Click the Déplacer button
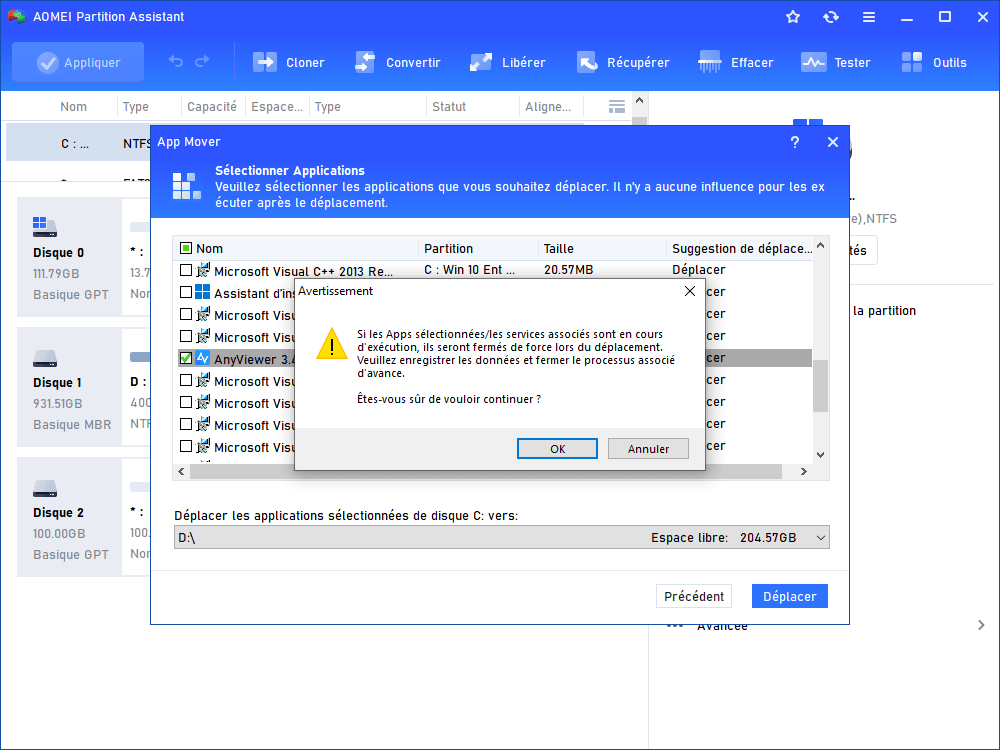Screen dimensions: 1000x750 click(790, 596)
